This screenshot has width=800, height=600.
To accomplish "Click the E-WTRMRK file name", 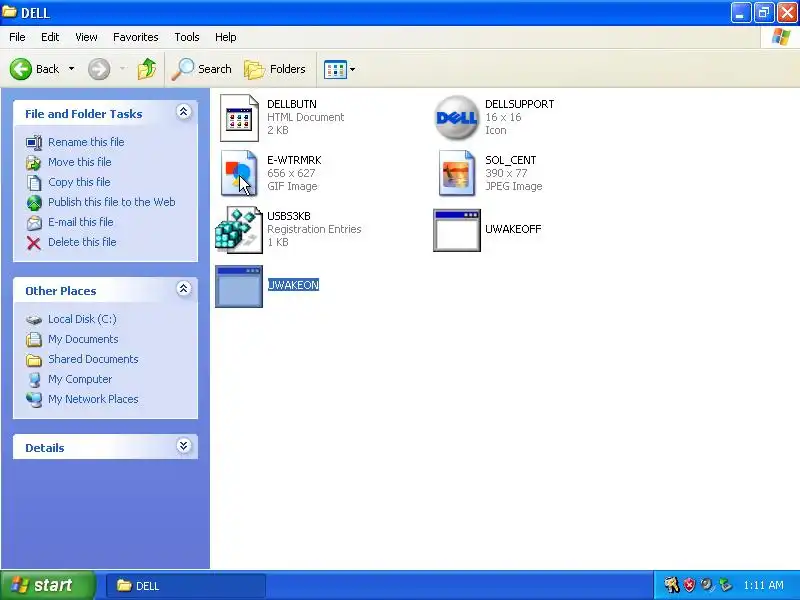I will point(294,160).
